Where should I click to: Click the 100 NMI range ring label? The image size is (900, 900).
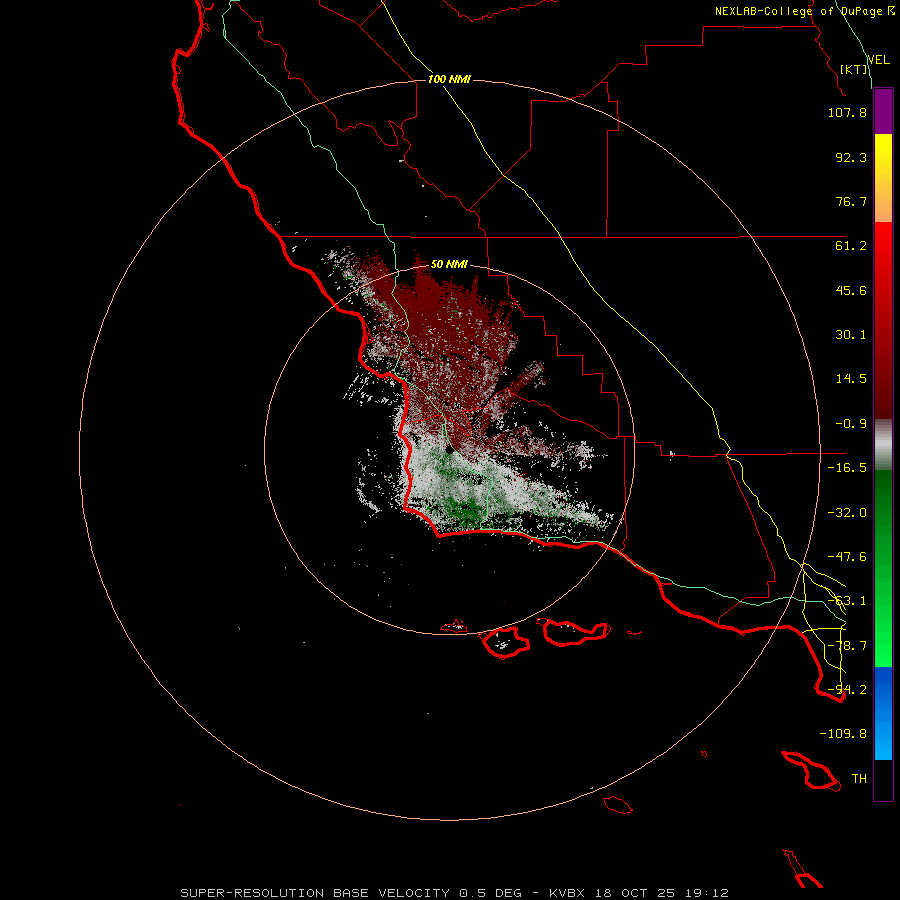pos(449,79)
